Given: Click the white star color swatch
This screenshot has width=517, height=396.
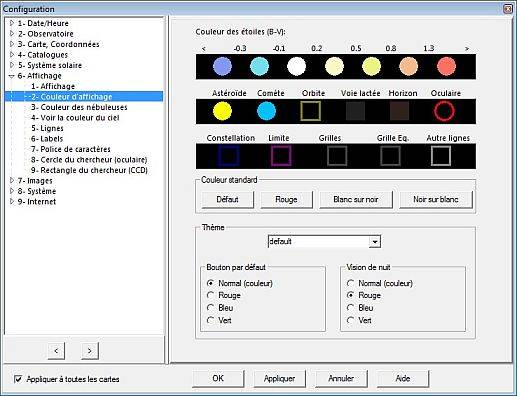Looking at the screenshot, I should pyautogui.click(x=296, y=66).
